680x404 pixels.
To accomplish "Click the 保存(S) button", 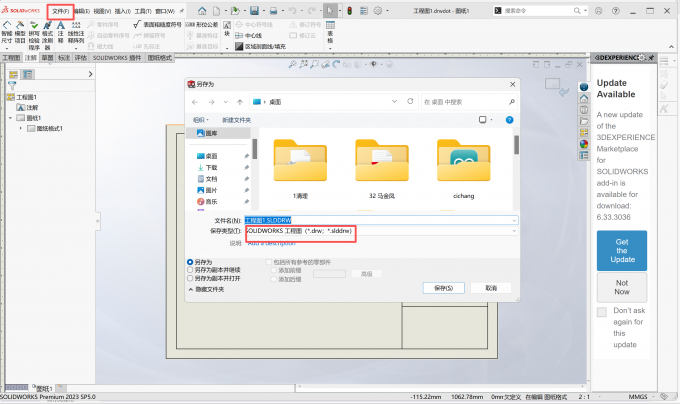I will (x=445, y=287).
